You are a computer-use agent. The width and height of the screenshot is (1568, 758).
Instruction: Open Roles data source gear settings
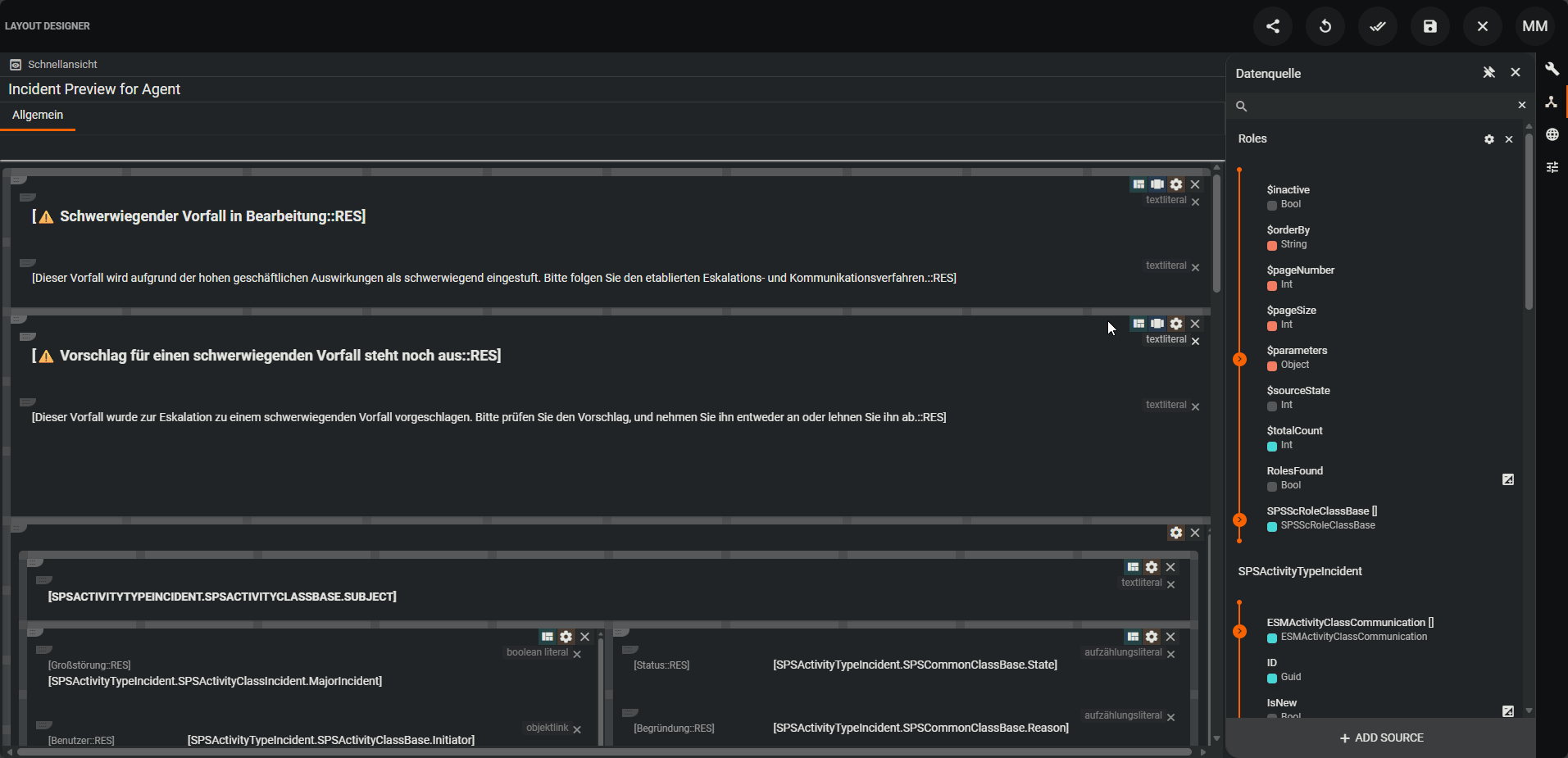[x=1488, y=139]
